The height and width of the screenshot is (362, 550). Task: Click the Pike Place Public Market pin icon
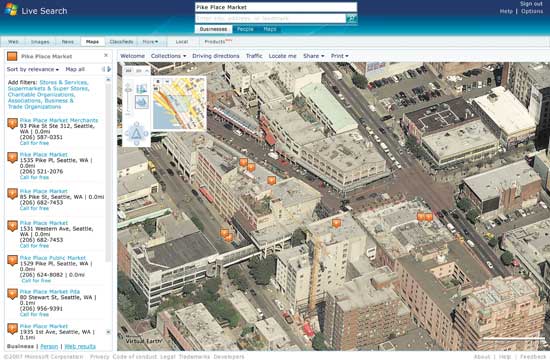(13, 260)
